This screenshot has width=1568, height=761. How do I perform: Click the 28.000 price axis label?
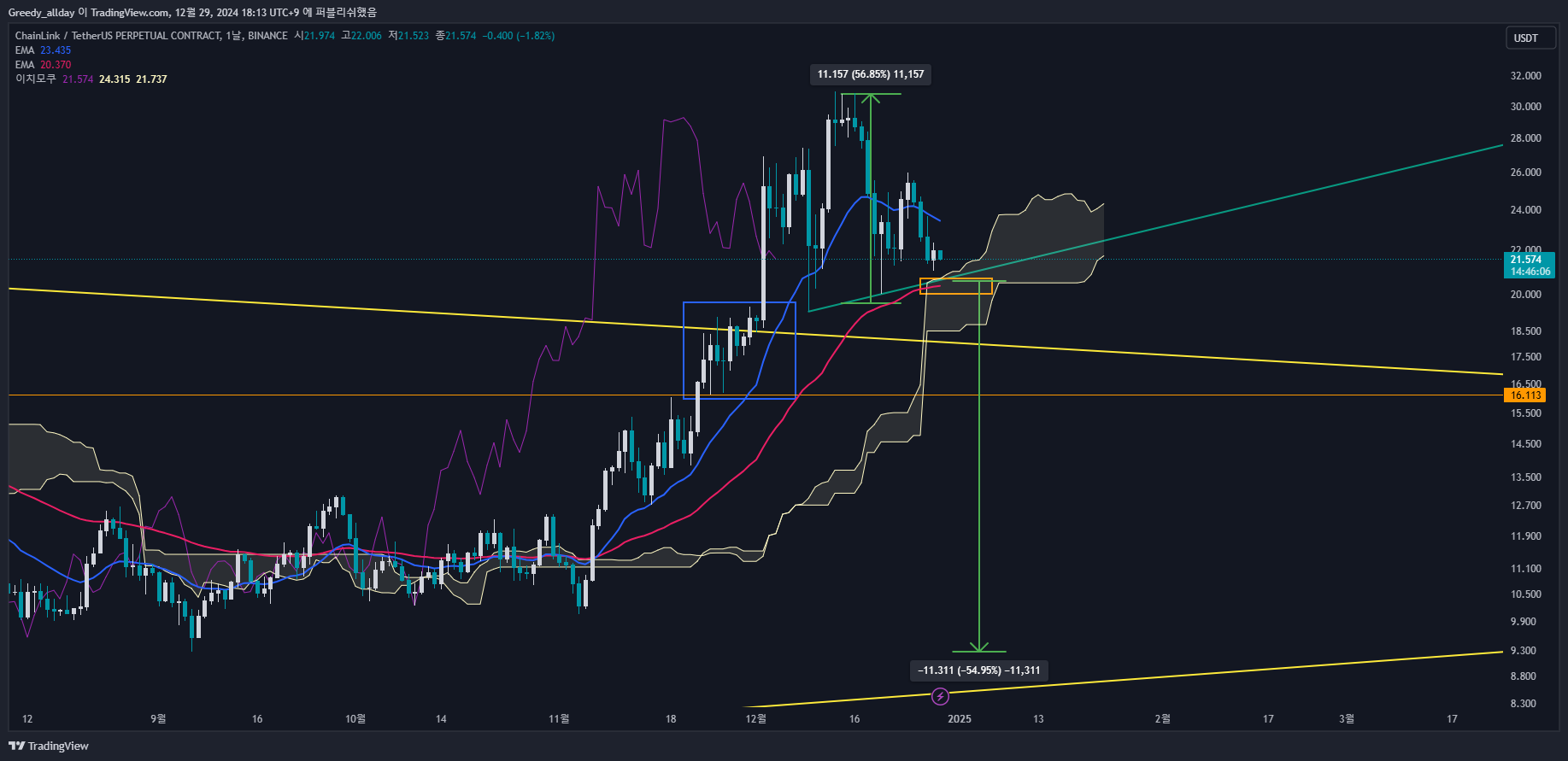point(1526,138)
